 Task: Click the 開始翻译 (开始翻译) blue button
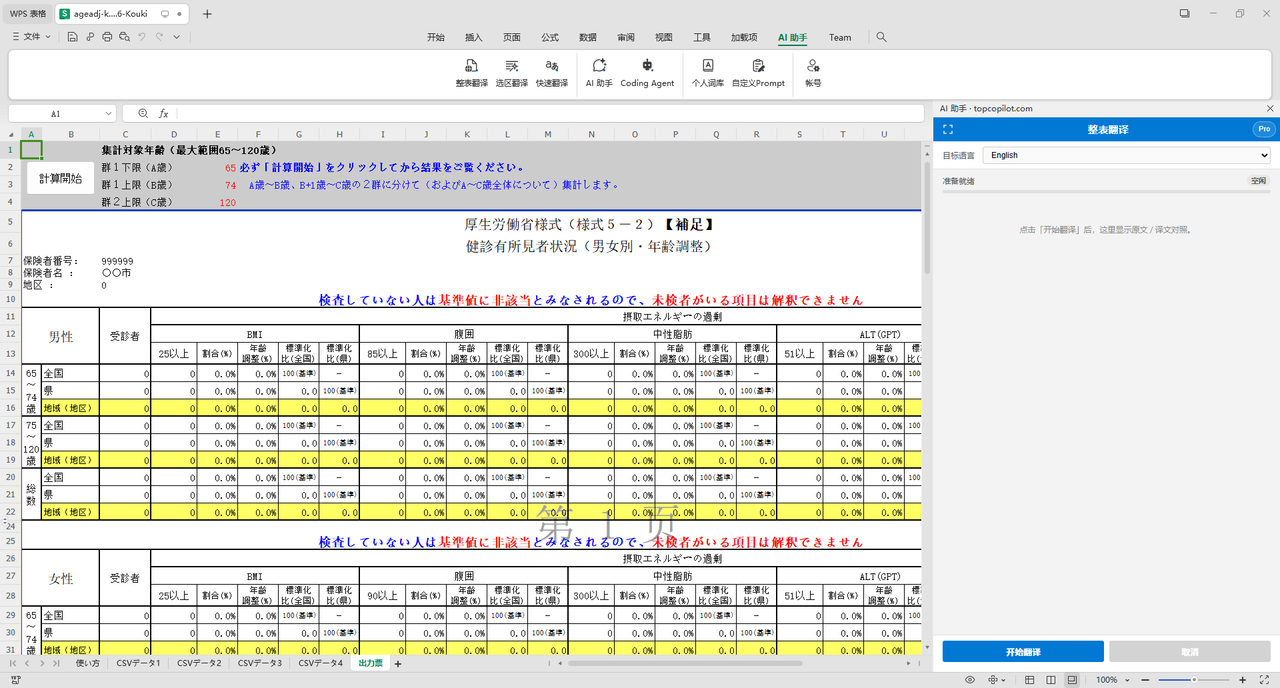1023,652
